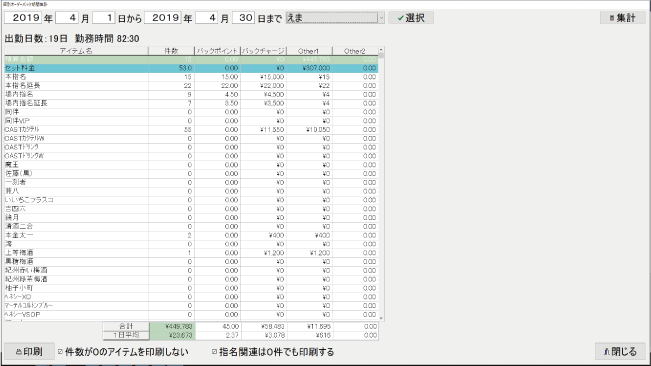
Task: Click the バックポイント column header
Action: (217, 51)
